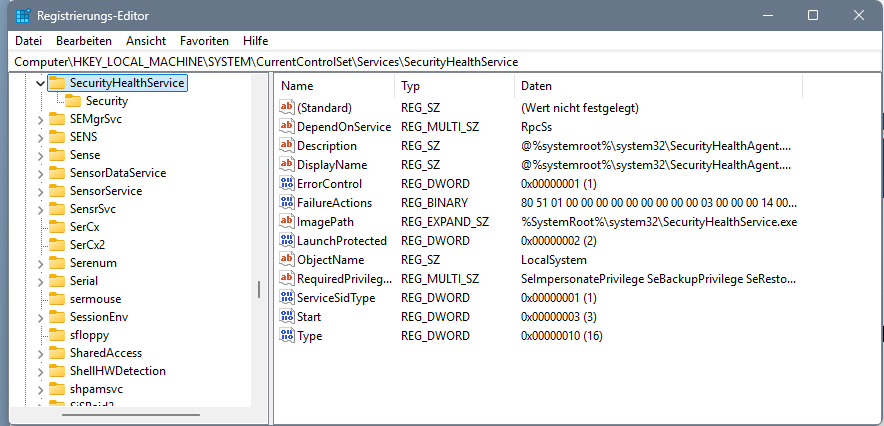
Task: Click the string icon beside (Standard)
Action: pos(287,107)
